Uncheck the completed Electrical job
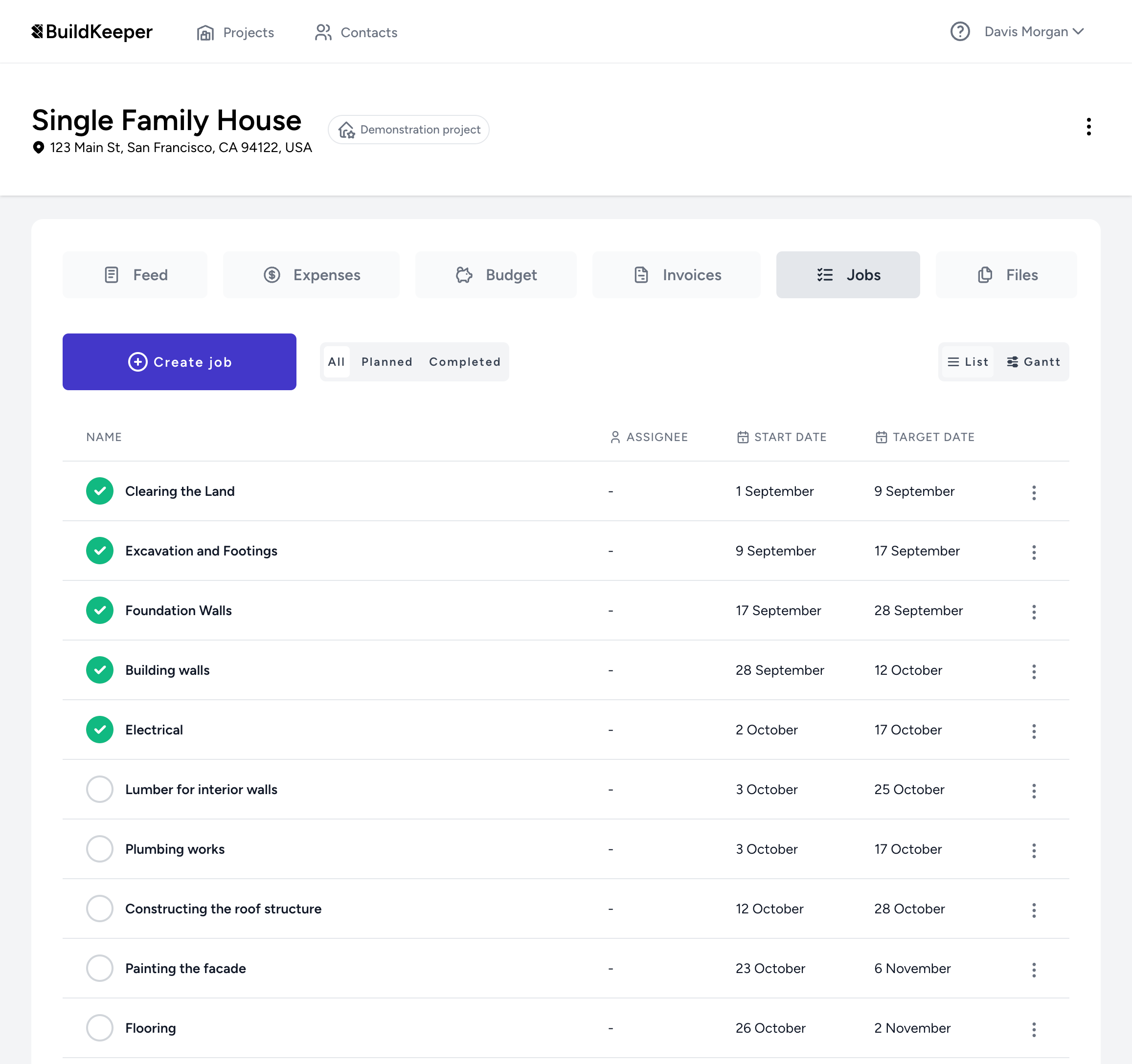Image resolution: width=1132 pixels, height=1064 pixels. coord(100,729)
